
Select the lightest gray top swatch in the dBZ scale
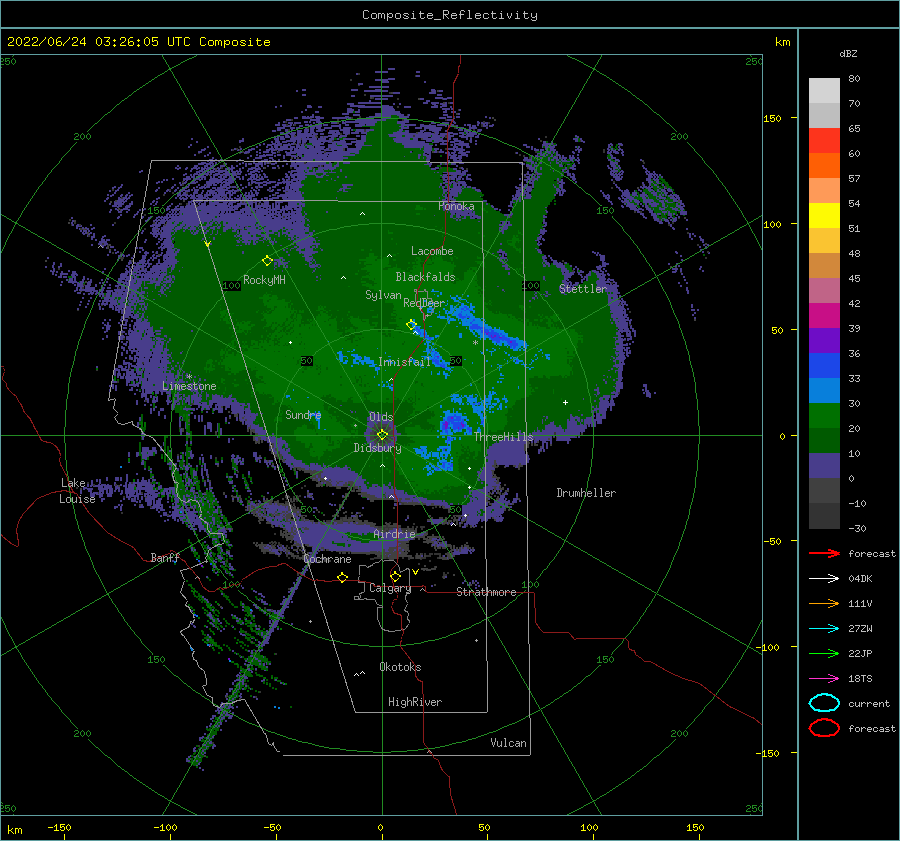click(x=824, y=91)
